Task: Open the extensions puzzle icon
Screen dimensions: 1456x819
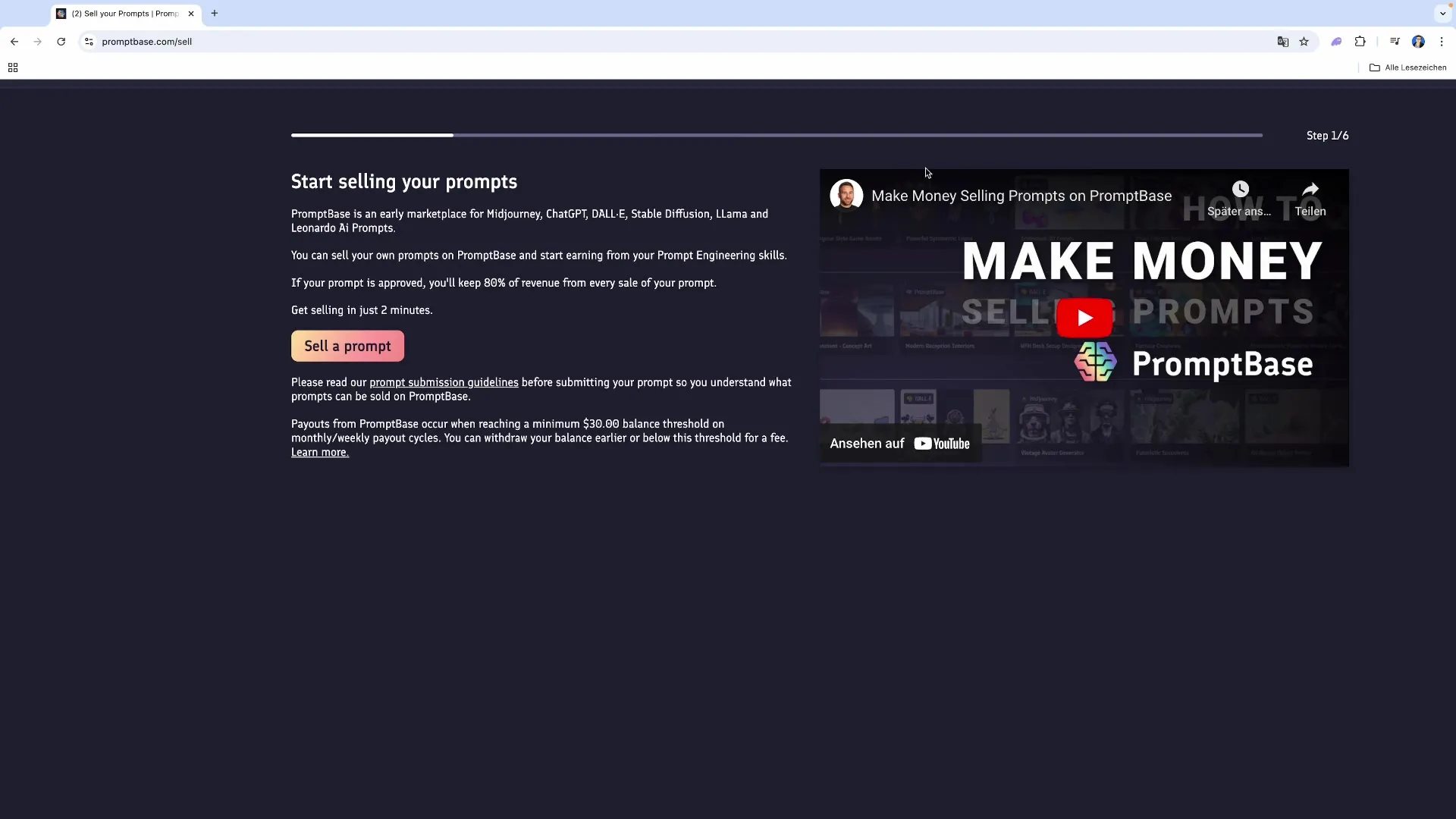Action: (1360, 42)
